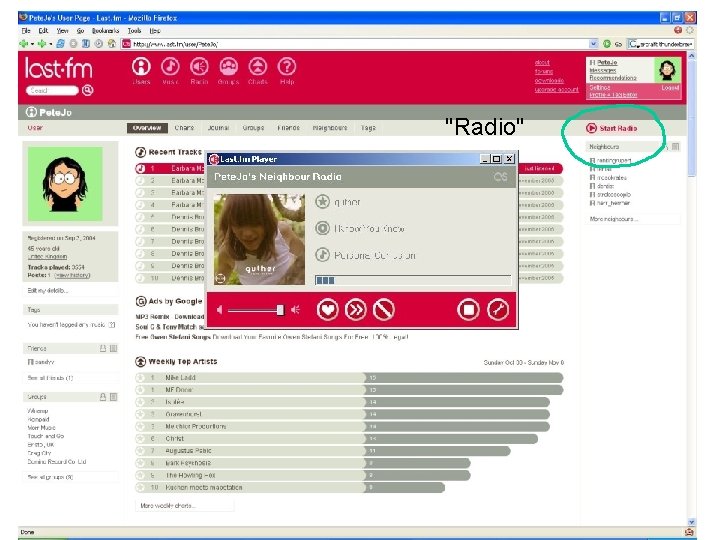Click the green Go button beside address bar
Screen dimensions: 720x540
(607, 44)
